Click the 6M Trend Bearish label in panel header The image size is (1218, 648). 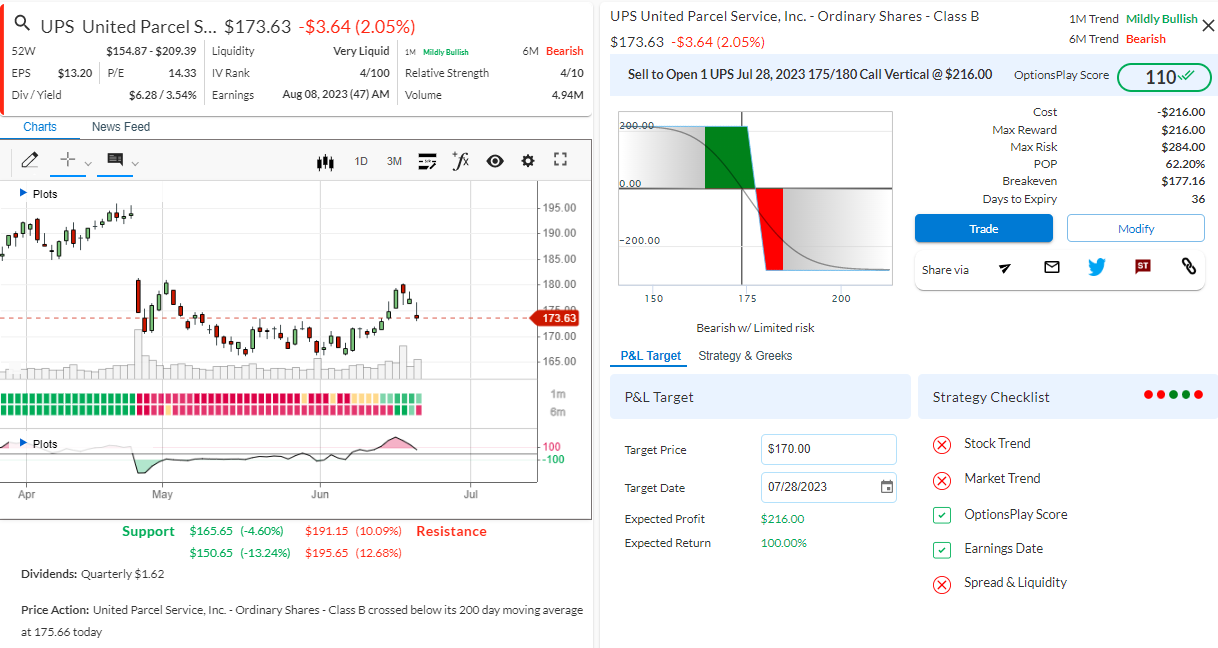point(1146,39)
